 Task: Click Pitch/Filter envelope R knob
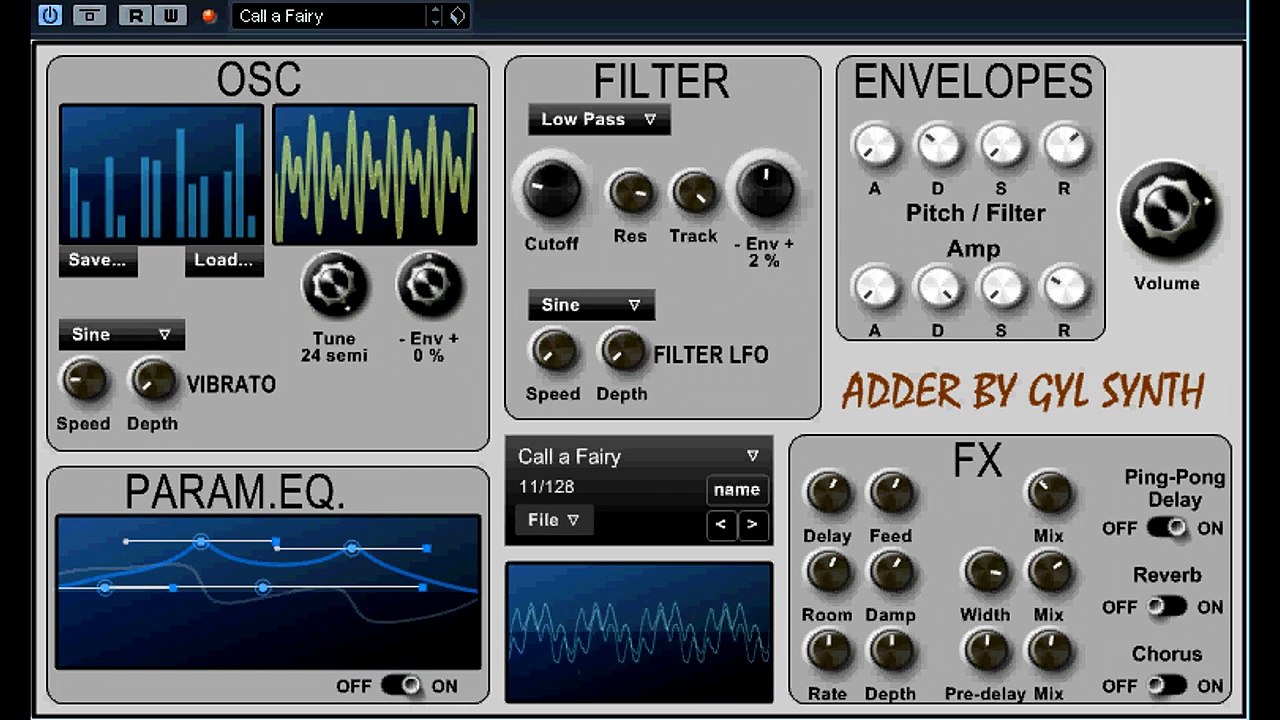[1064, 146]
